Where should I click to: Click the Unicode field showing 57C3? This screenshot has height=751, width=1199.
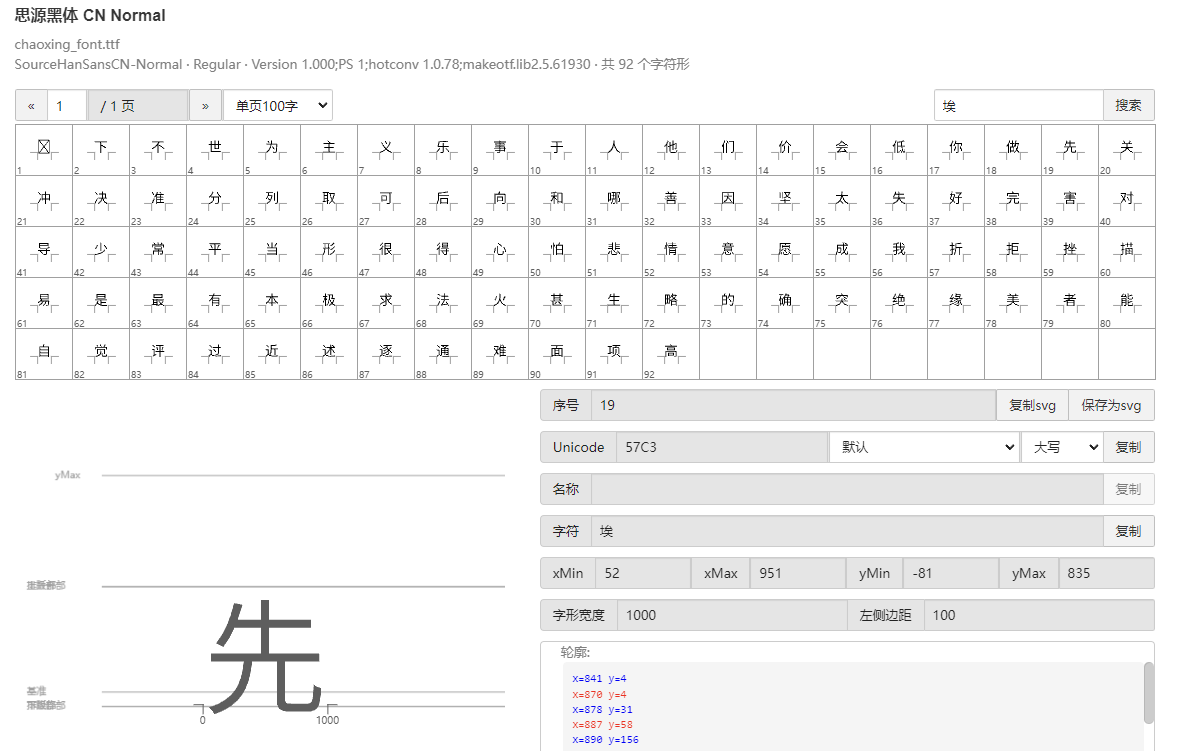pos(722,447)
